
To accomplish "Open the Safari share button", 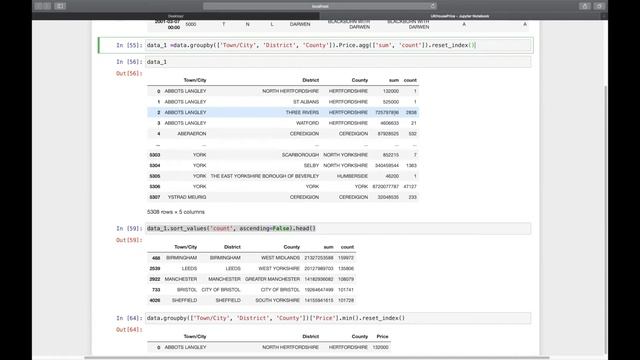I will click(x=584, y=6).
